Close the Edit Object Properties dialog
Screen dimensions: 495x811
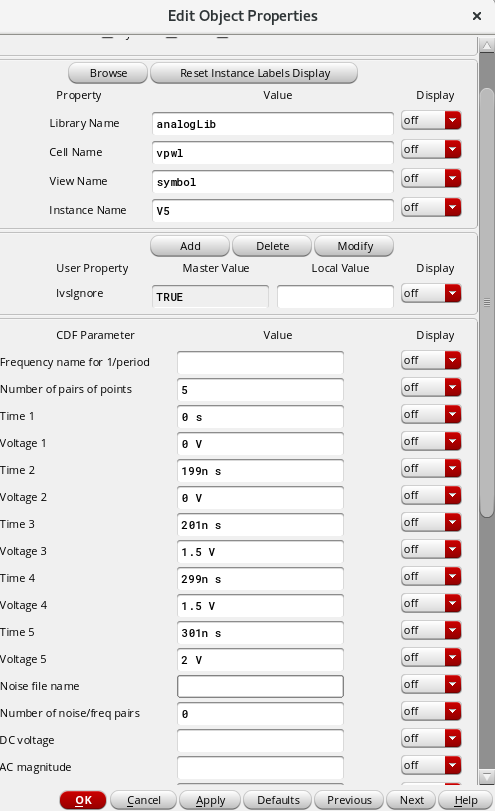coord(477,16)
